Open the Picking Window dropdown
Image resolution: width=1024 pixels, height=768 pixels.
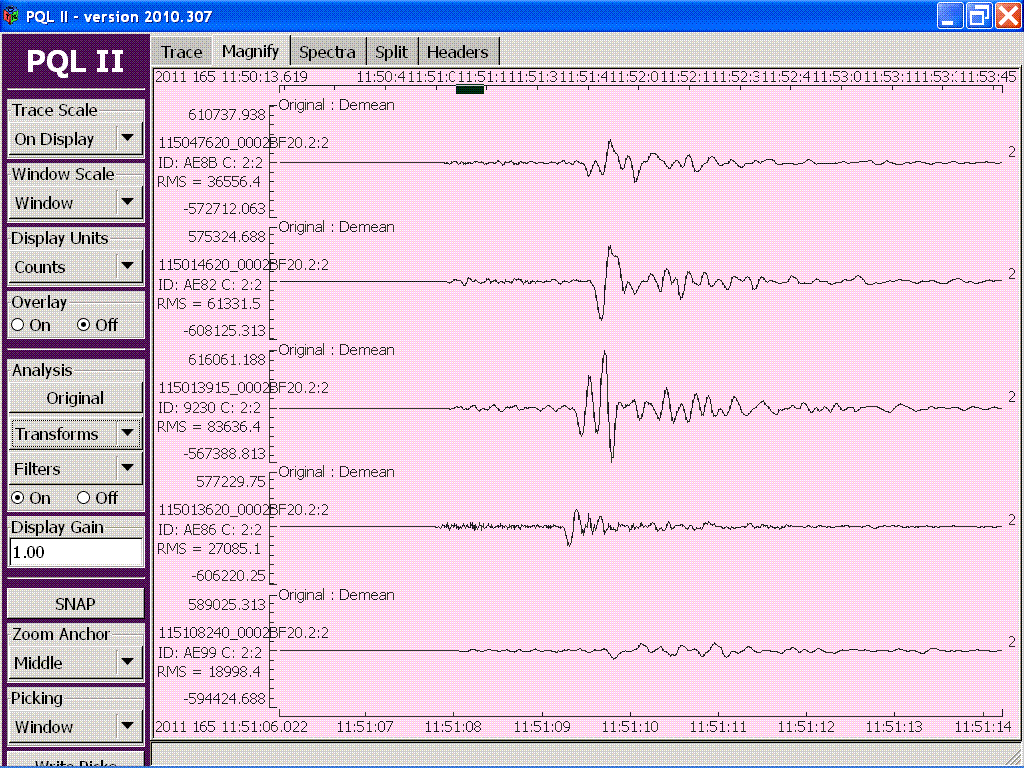[76, 727]
